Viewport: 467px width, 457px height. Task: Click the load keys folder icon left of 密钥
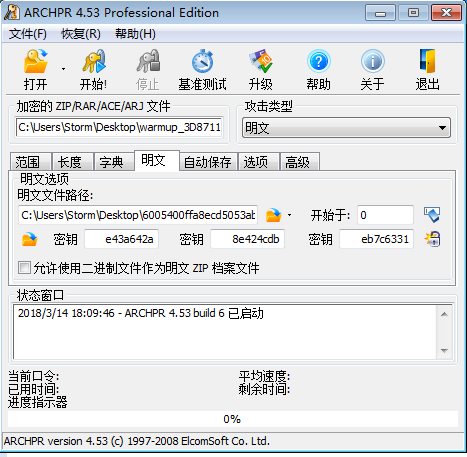29,239
